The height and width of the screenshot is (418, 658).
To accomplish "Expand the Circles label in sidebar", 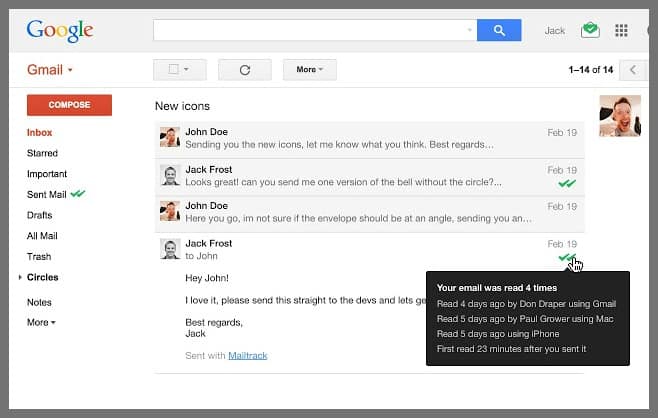I will (x=20, y=277).
